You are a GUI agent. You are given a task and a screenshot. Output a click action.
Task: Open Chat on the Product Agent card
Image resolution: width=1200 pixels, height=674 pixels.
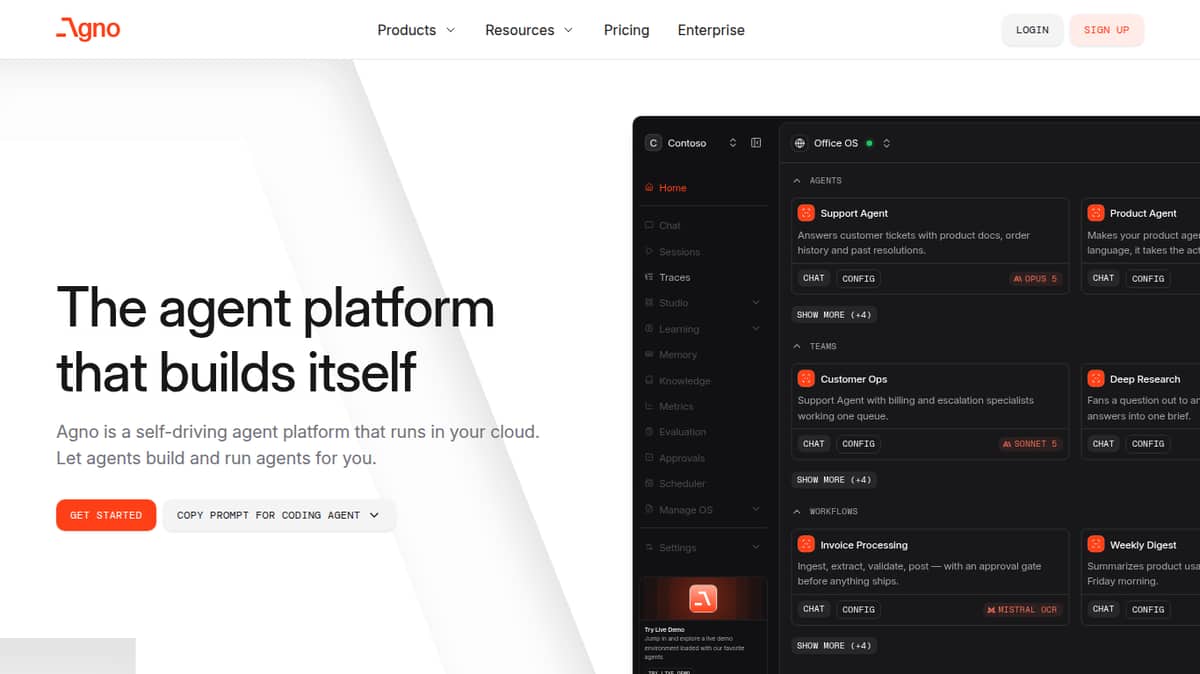[x=1103, y=278]
